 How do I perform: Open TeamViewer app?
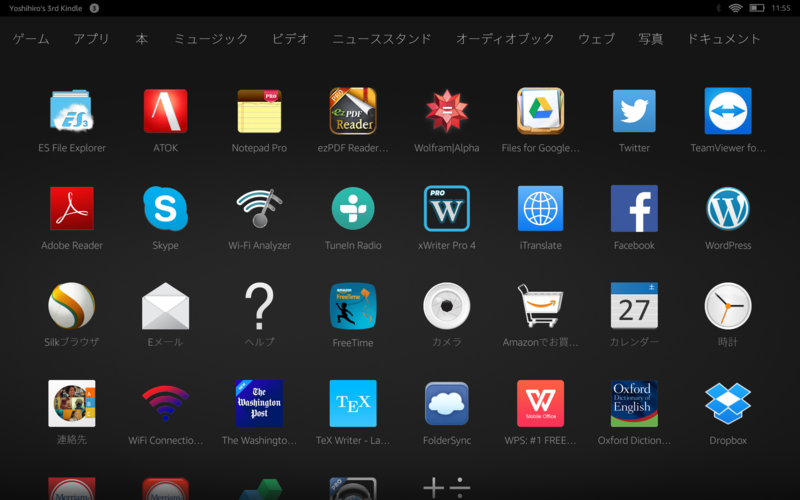728,111
